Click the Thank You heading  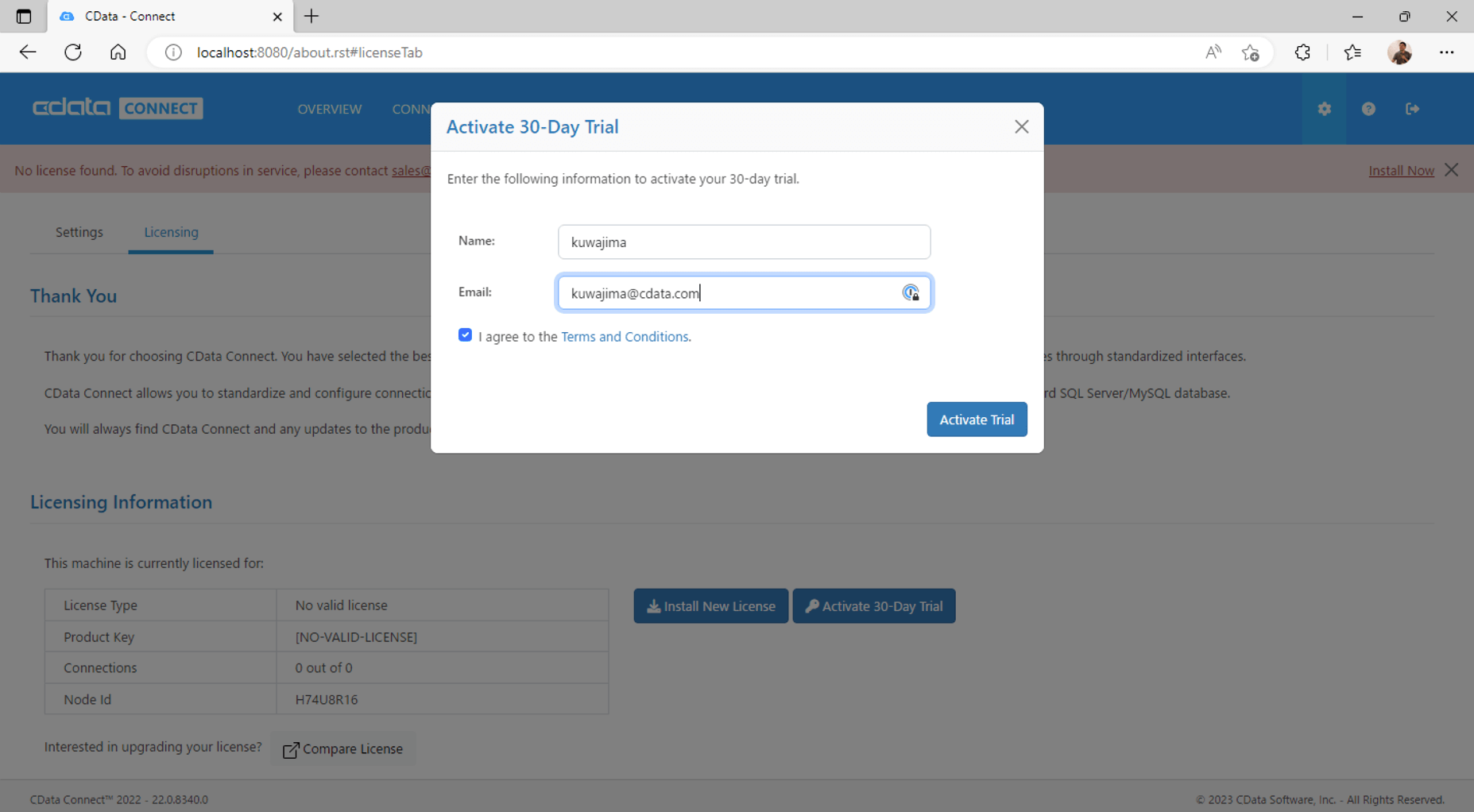click(x=73, y=296)
